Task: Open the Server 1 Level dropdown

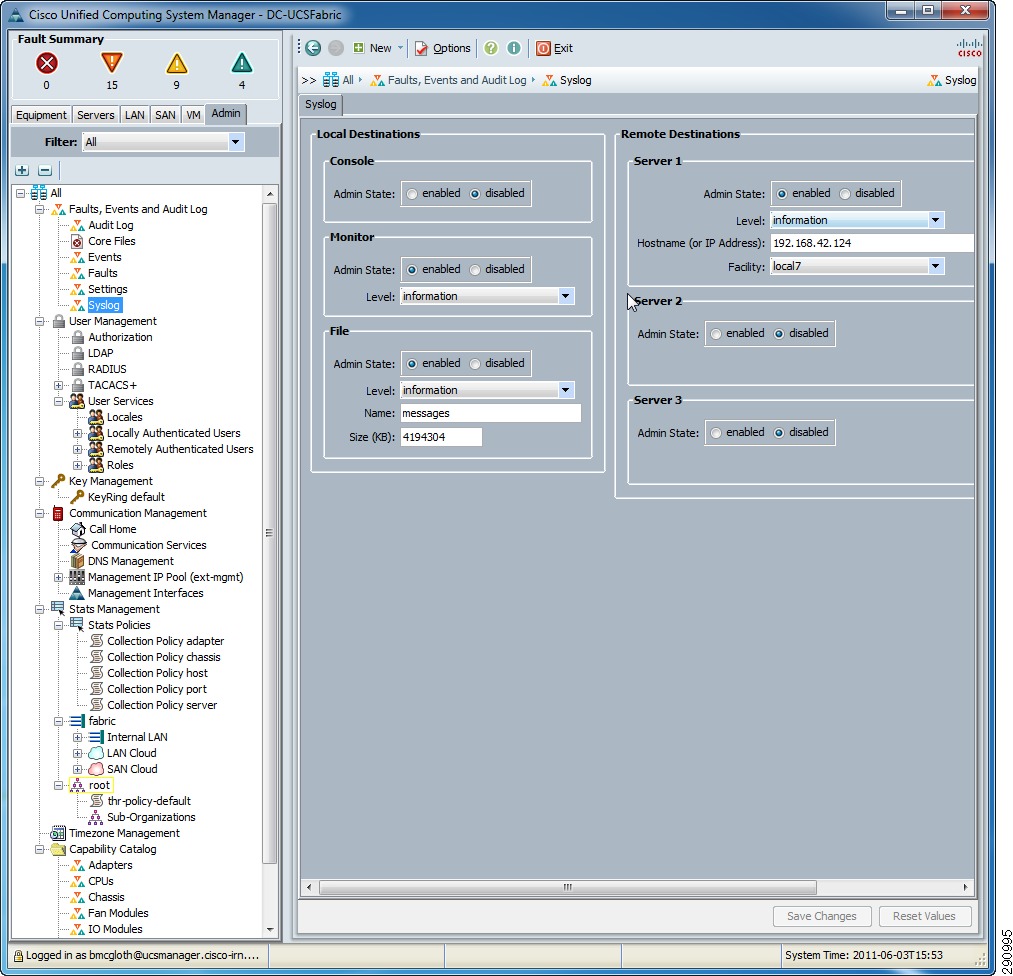Action: pyautogui.click(x=935, y=220)
